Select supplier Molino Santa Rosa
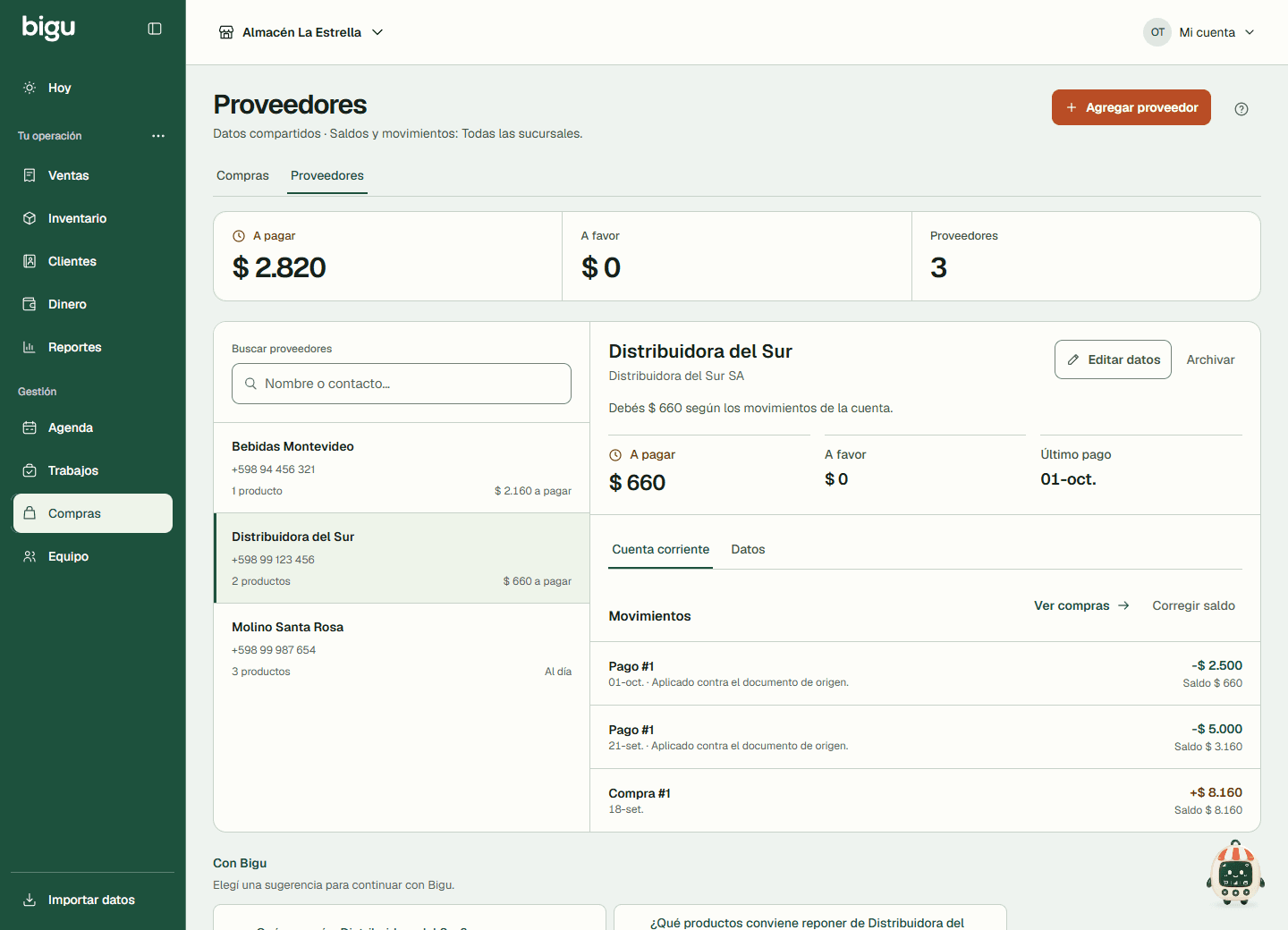1288x930 pixels. [x=402, y=648]
